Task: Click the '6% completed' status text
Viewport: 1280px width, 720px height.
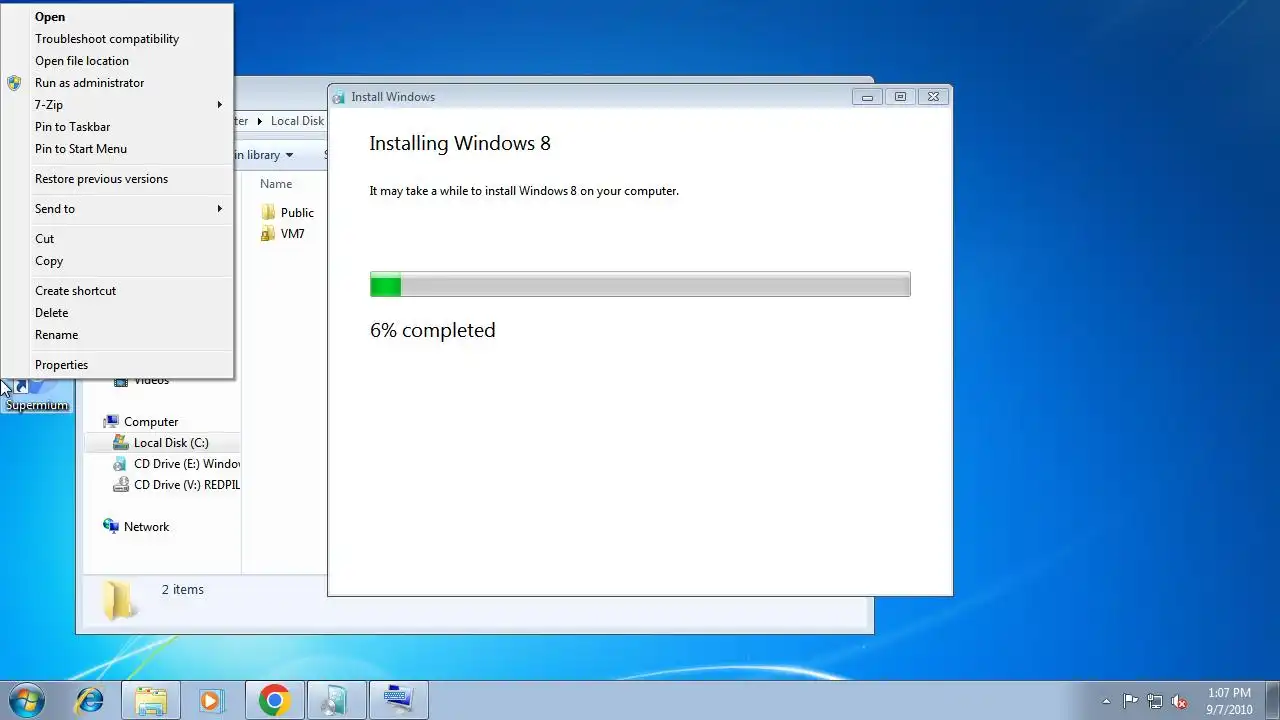Action: (433, 330)
